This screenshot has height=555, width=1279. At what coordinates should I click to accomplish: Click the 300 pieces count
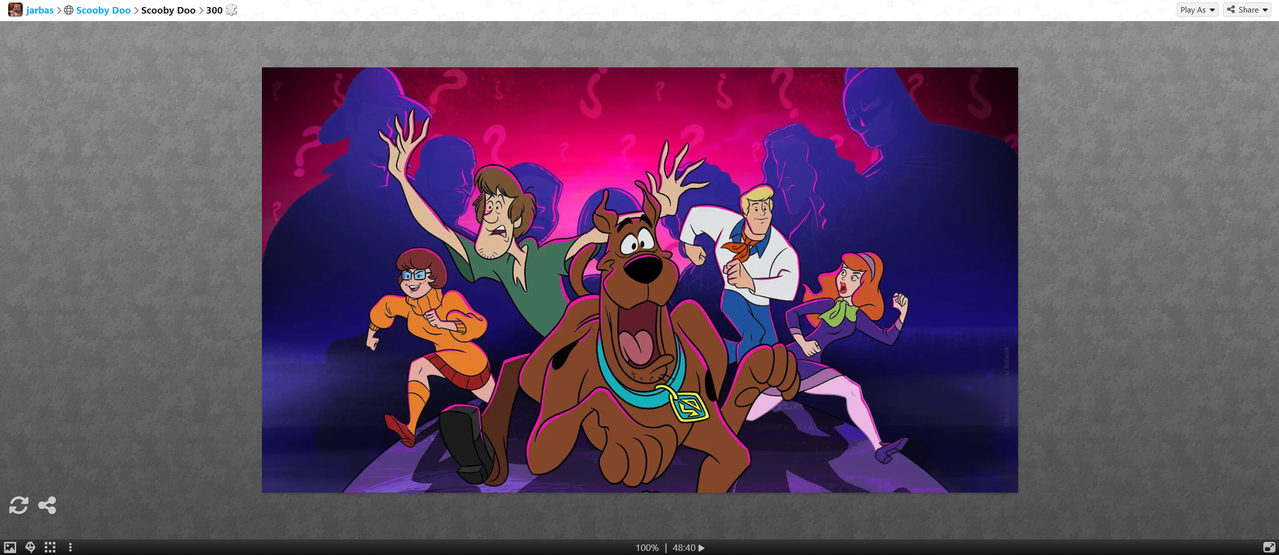click(x=214, y=10)
